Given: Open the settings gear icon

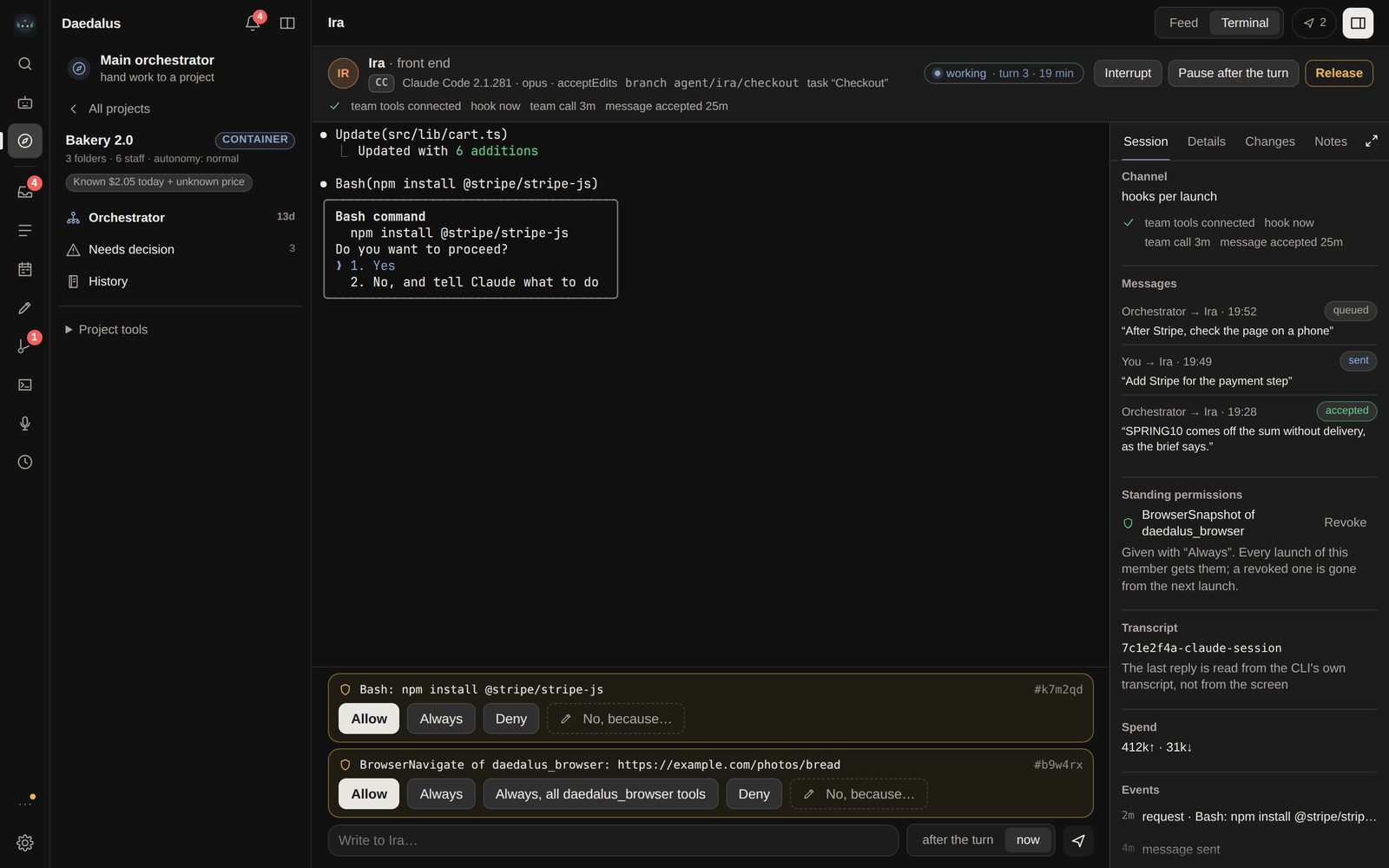Looking at the screenshot, I should [x=25, y=843].
